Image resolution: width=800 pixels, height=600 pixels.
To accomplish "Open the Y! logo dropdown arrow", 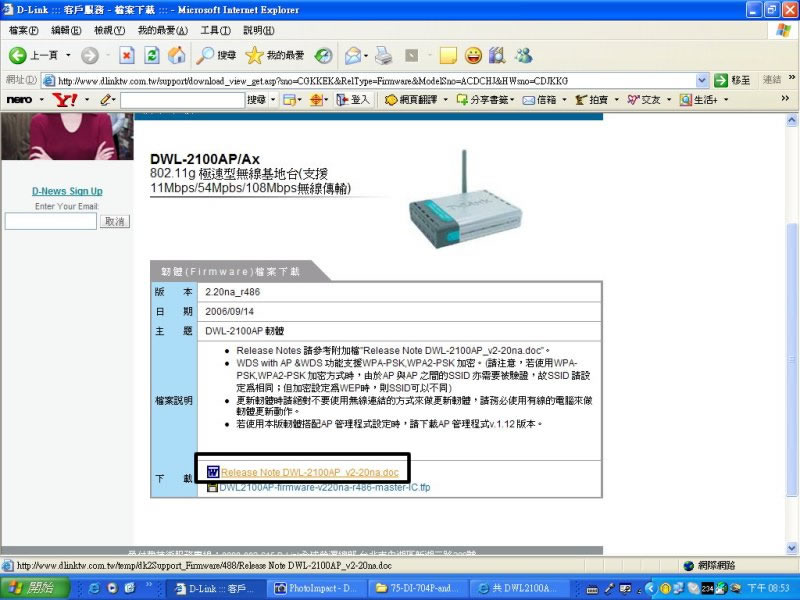I will 87,99.
